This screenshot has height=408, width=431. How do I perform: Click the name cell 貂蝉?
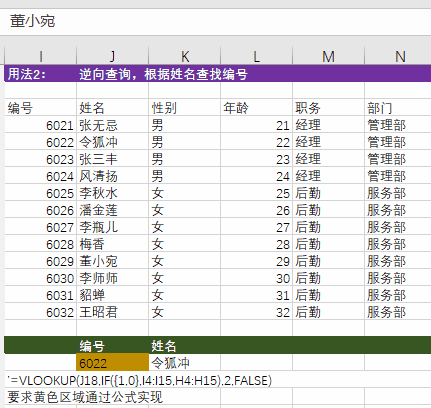tap(113, 295)
